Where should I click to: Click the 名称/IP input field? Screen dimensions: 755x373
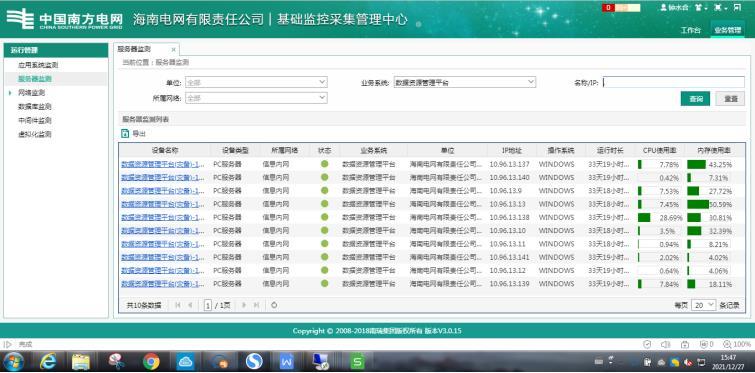[674, 82]
